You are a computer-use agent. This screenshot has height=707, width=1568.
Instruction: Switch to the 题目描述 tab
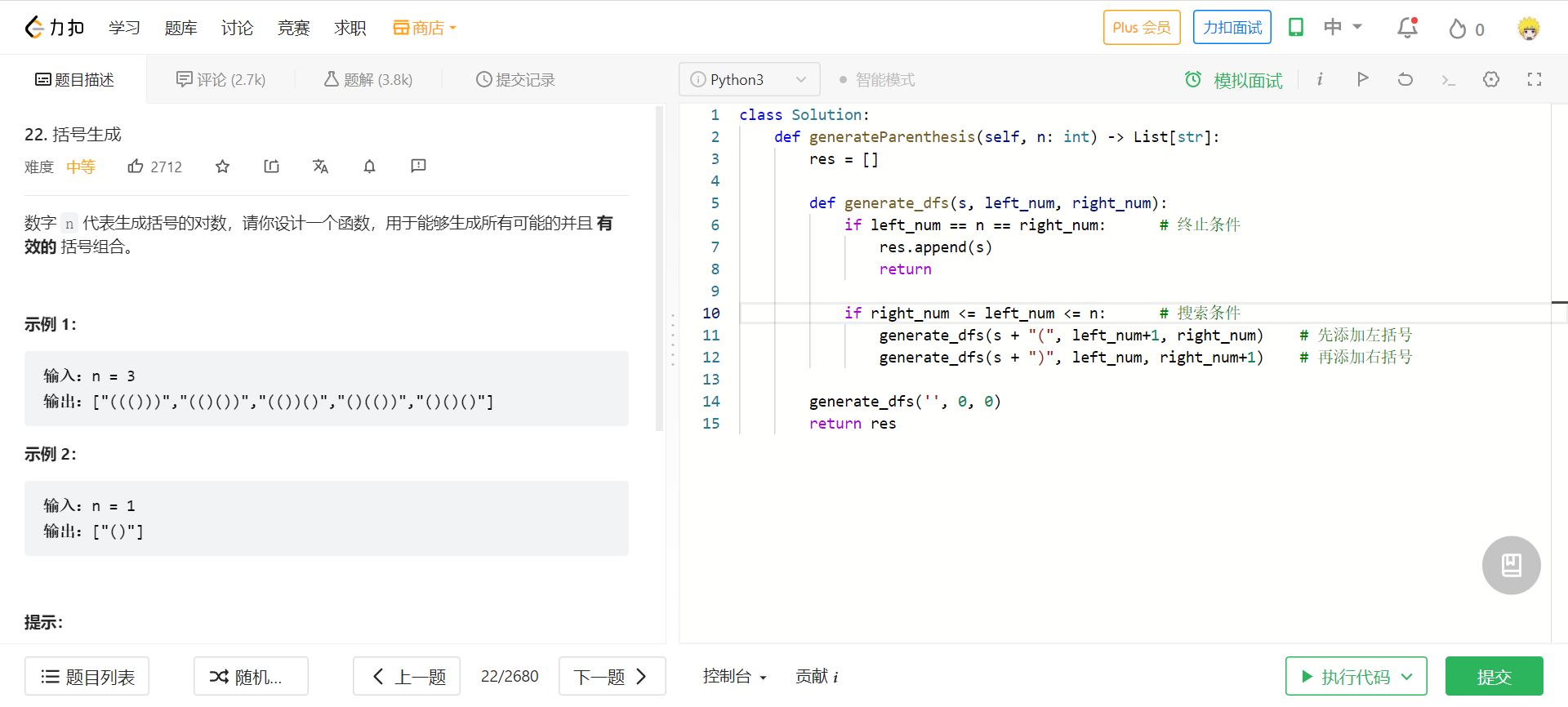[74, 79]
